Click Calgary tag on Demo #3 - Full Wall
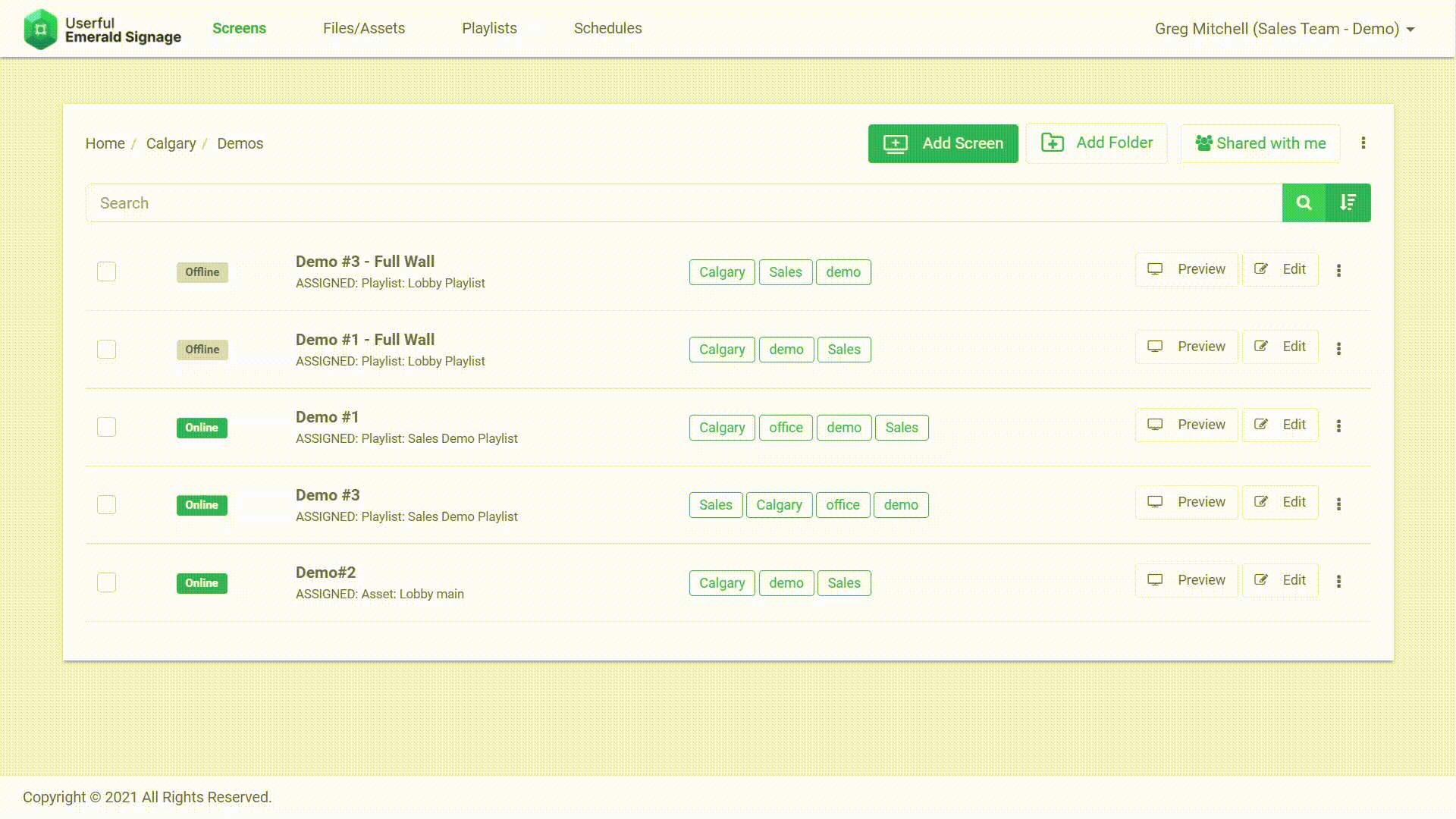 coord(722,272)
